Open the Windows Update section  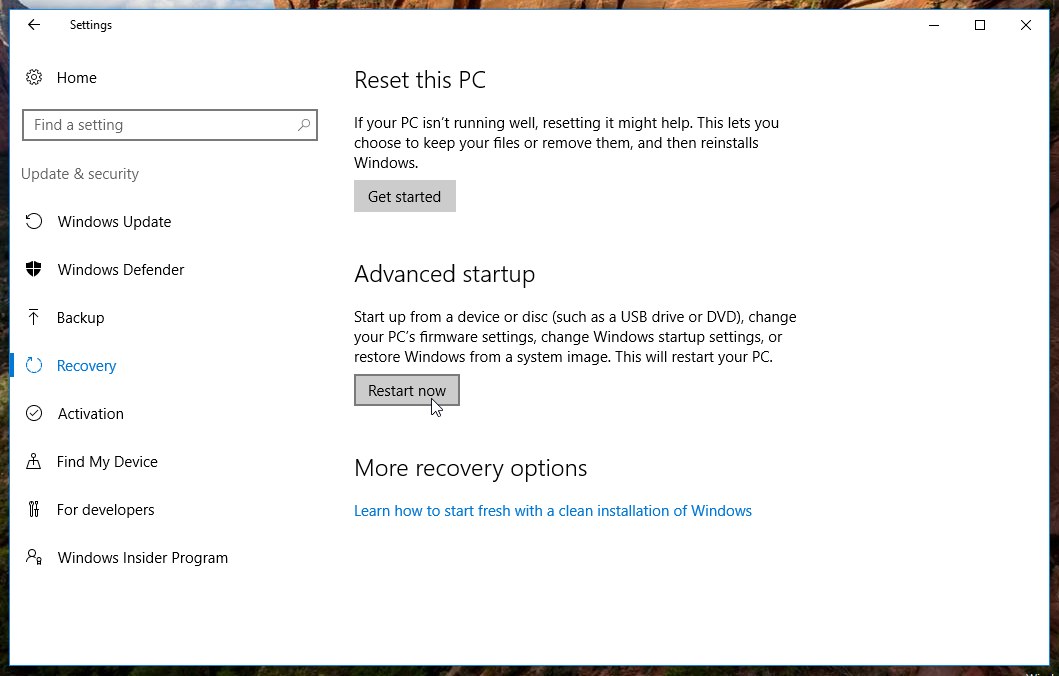tap(114, 222)
